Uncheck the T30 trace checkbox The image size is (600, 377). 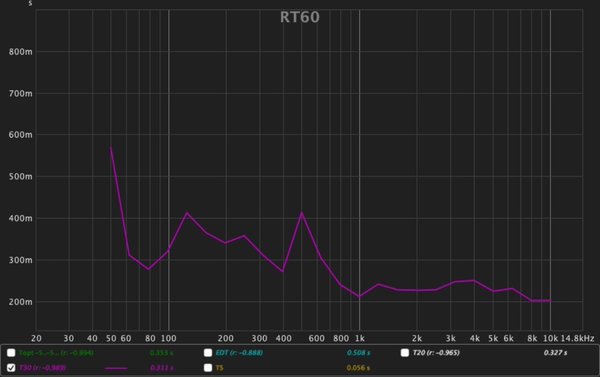pyautogui.click(x=11, y=368)
